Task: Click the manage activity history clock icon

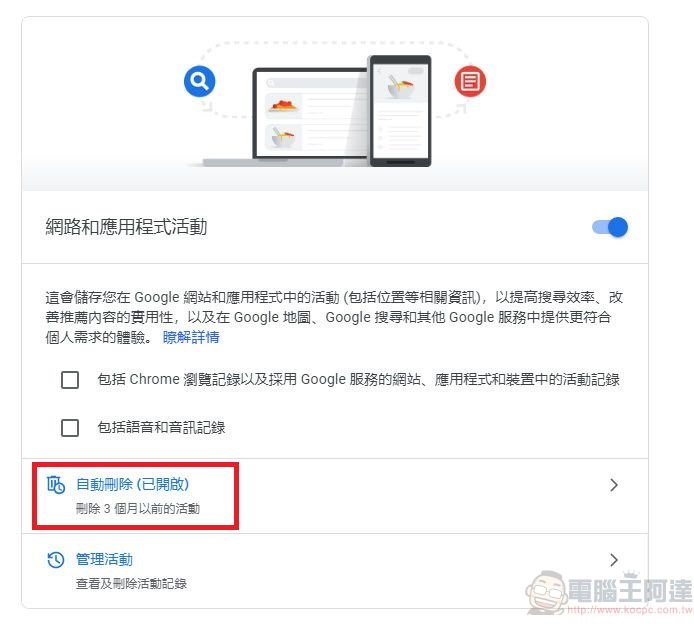Action: 56,560
